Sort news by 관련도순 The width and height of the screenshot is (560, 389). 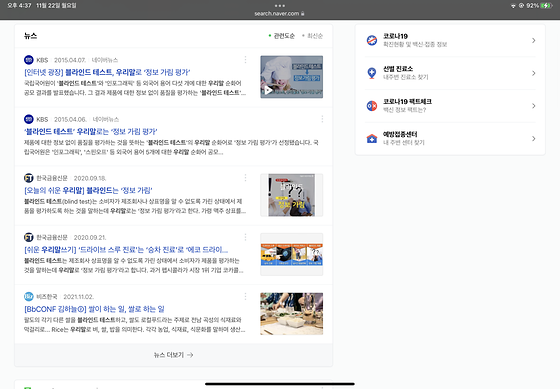coord(282,36)
